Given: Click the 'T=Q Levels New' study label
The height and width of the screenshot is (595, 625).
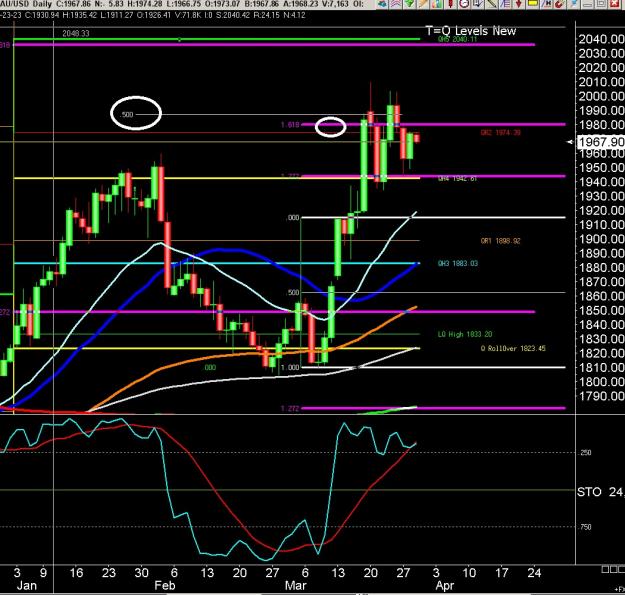Looking at the screenshot, I should pyautogui.click(x=471, y=31).
